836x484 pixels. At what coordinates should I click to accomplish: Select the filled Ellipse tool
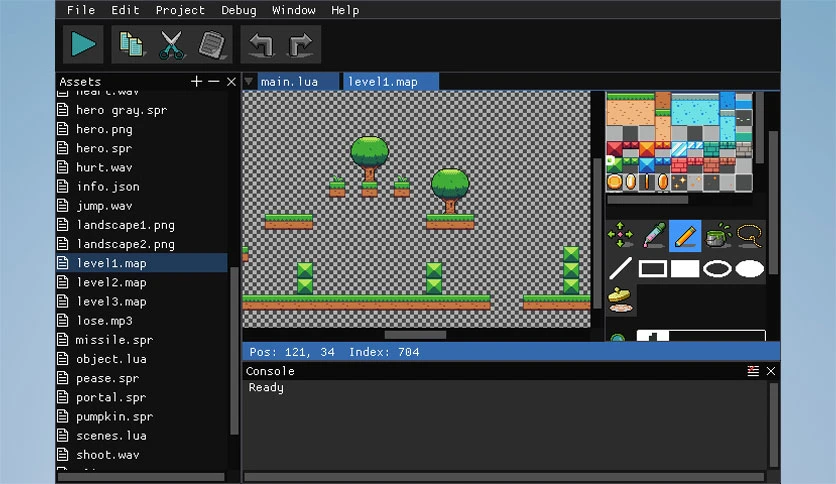(x=750, y=268)
